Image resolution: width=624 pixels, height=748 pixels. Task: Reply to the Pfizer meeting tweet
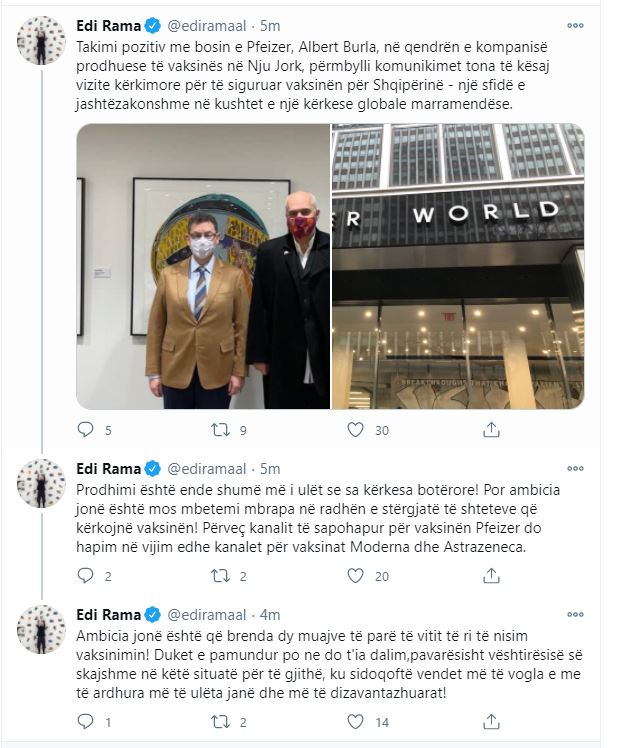click(85, 430)
